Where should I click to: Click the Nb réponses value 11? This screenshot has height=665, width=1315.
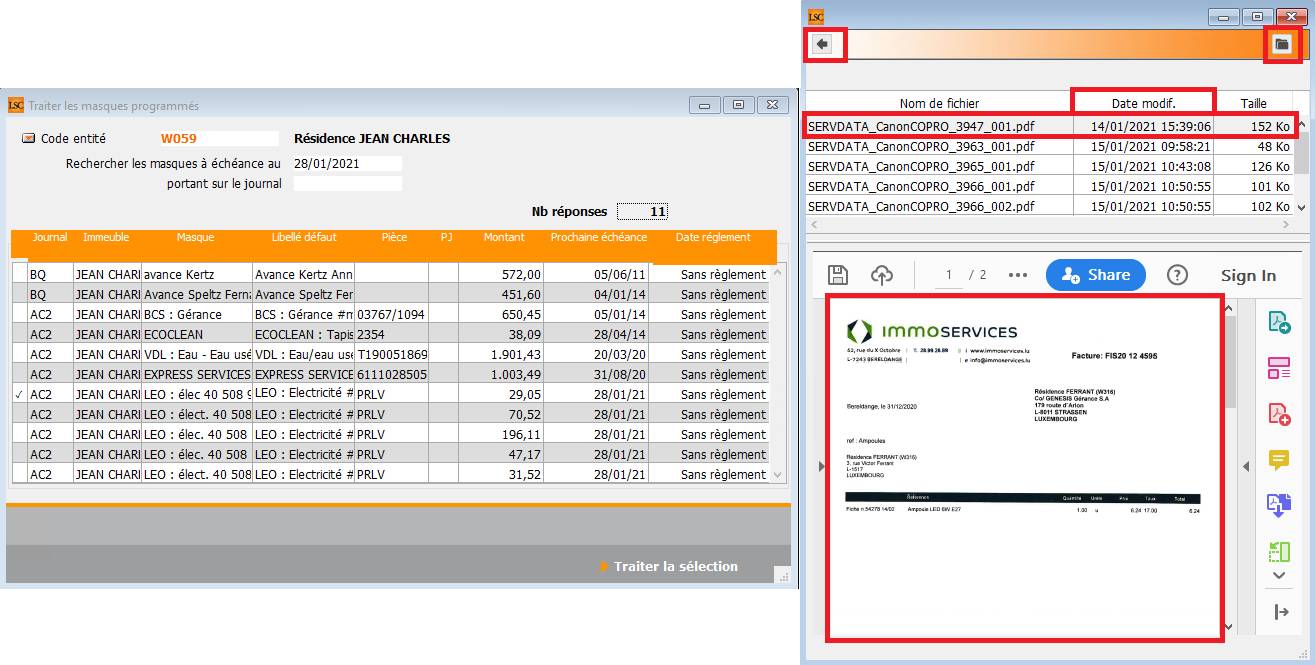click(642, 211)
